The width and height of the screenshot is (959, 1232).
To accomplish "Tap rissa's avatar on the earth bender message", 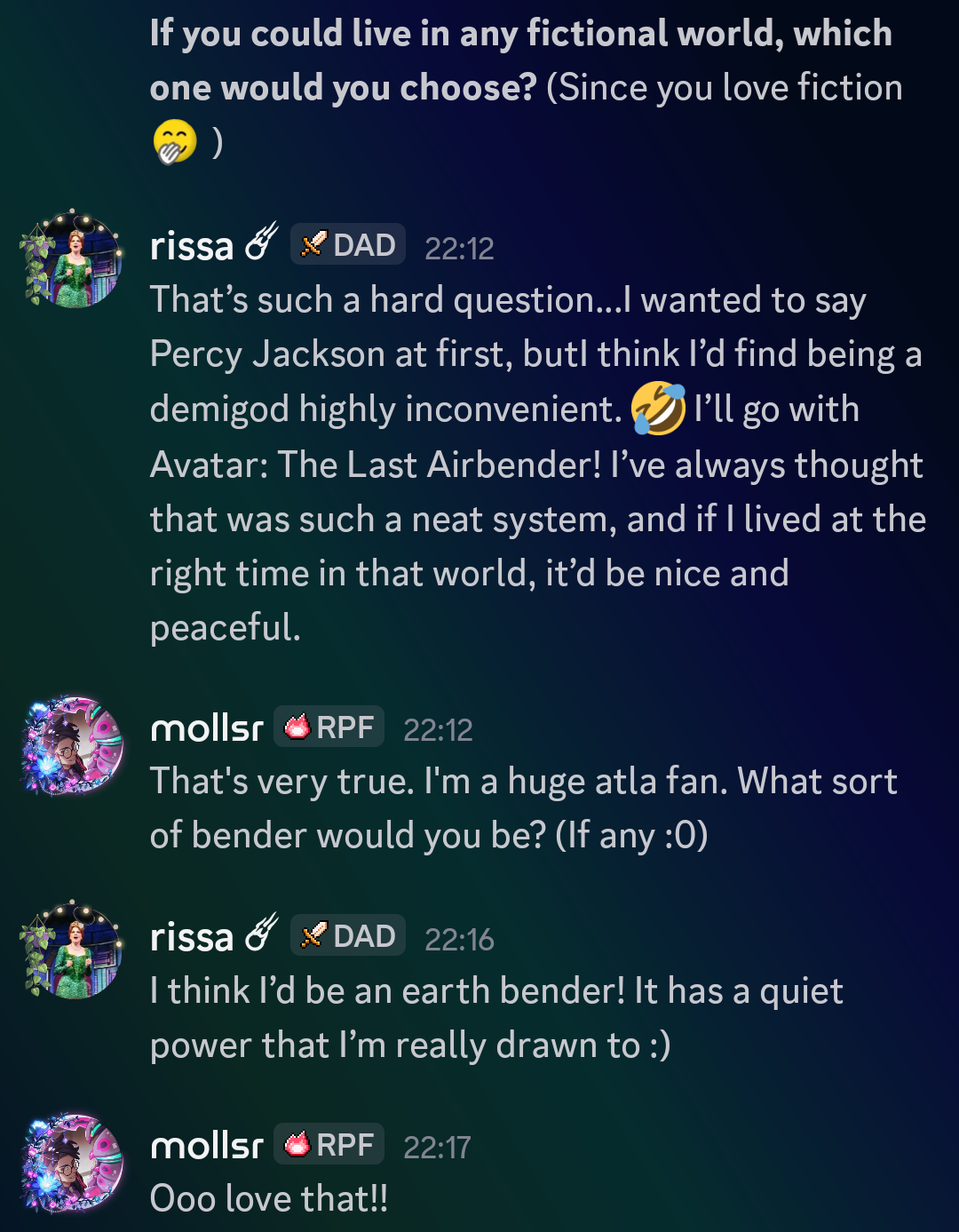I will tap(74, 950).
